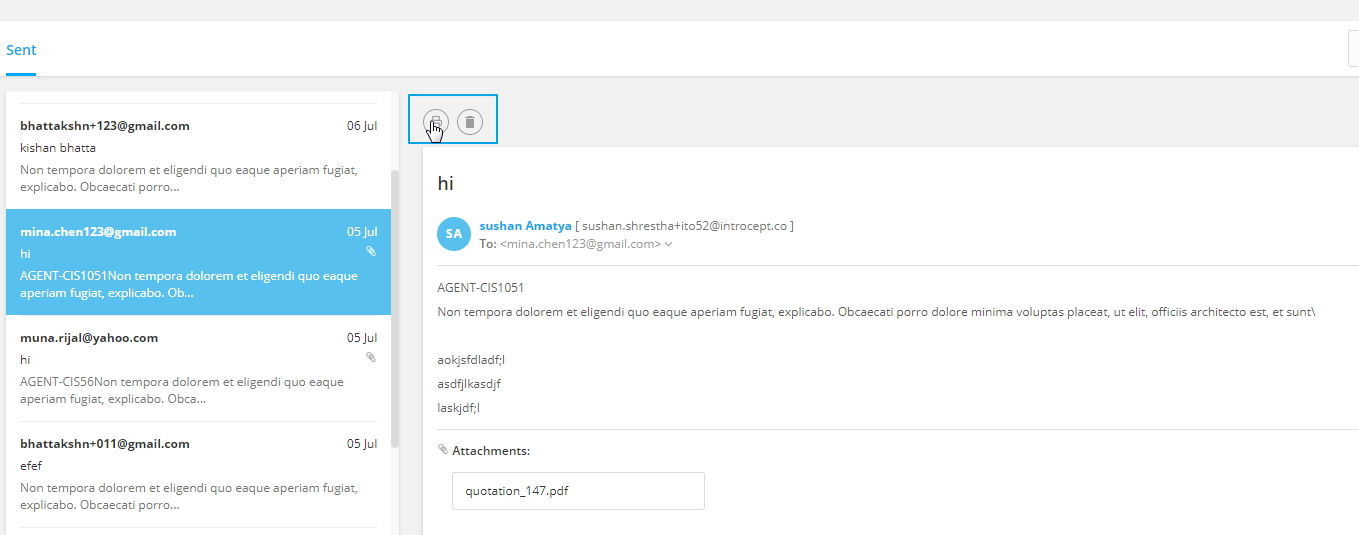1359x535 pixels.
Task: Click recipient address mina.chen123@gmail.com in header
Action: click(580, 244)
